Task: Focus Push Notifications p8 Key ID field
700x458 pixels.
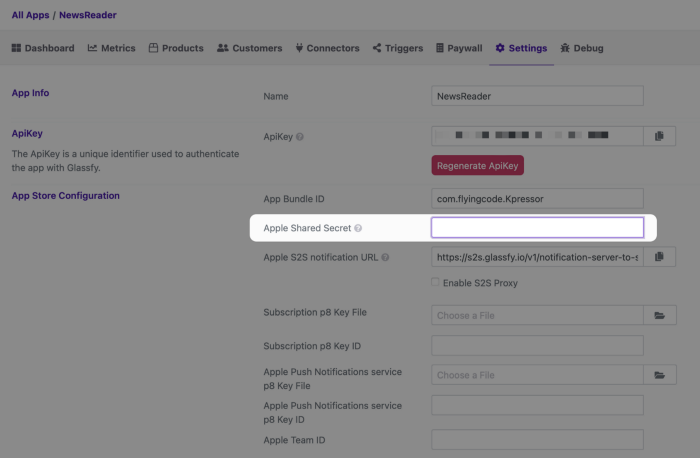Action: [537, 405]
